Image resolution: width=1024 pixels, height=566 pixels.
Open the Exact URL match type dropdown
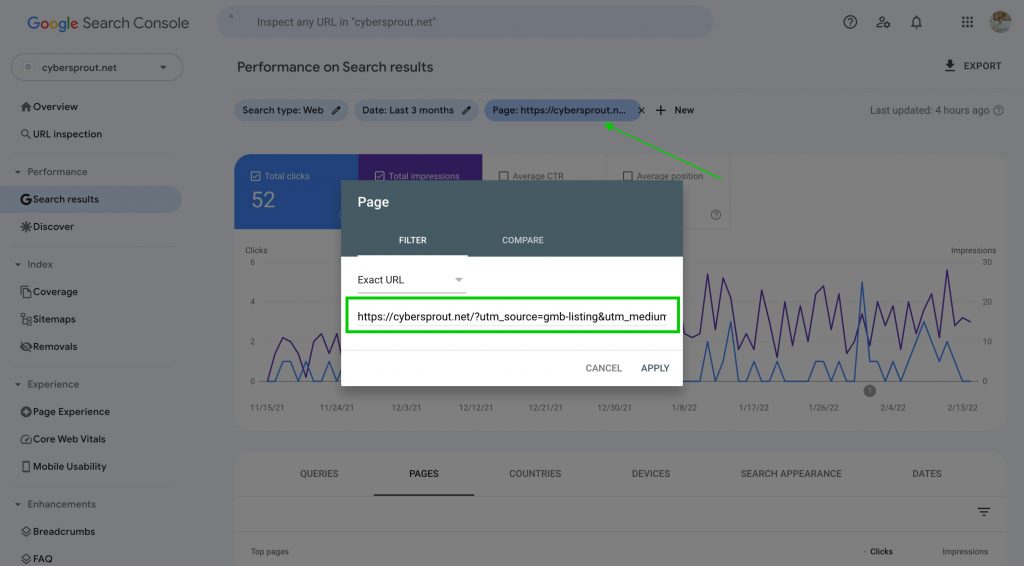click(x=411, y=280)
